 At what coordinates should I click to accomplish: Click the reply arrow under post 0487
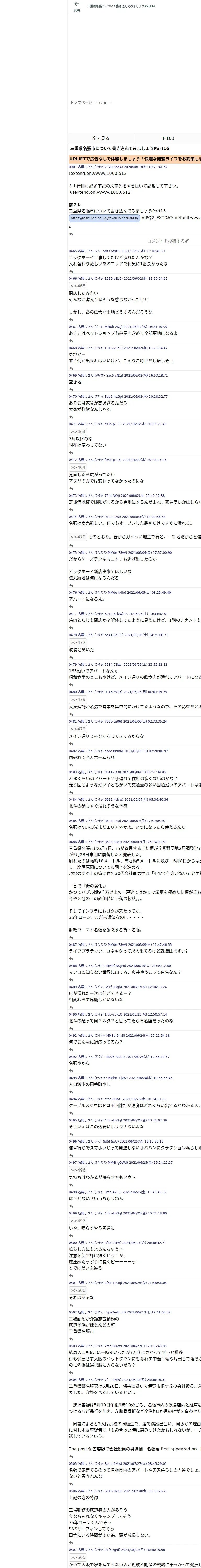click(x=71, y=959)
